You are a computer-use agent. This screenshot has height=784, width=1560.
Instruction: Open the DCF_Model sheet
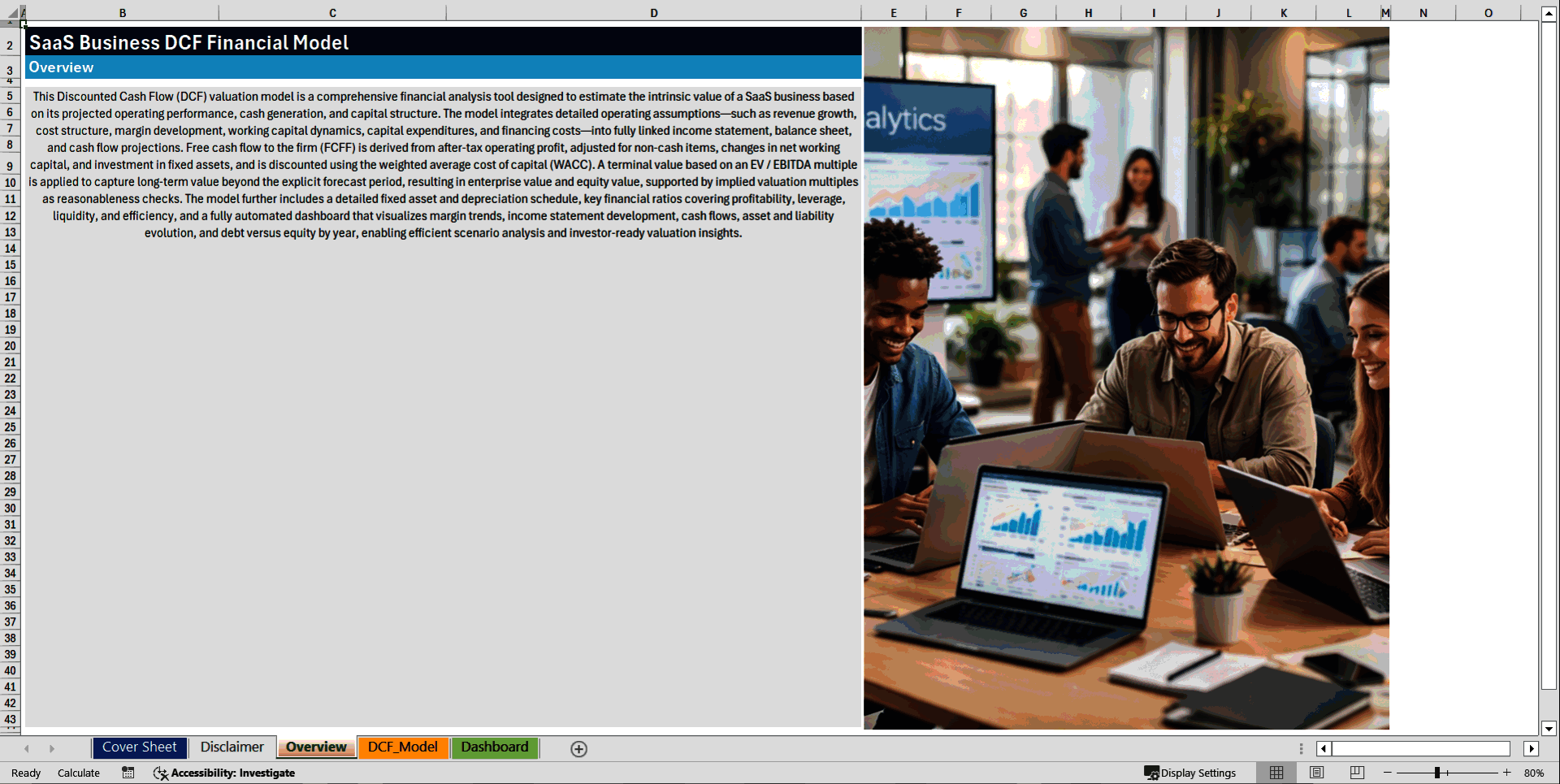pyautogui.click(x=403, y=747)
